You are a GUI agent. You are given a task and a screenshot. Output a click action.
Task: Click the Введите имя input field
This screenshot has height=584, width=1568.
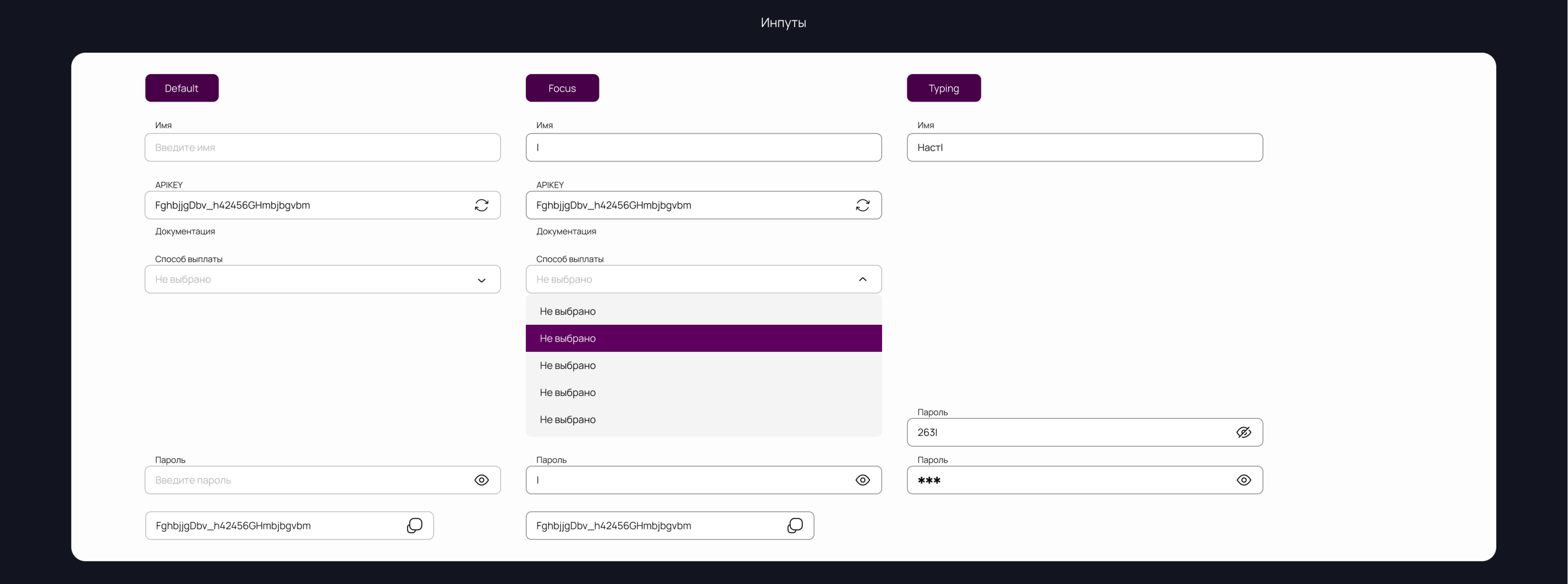coord(322,147)
